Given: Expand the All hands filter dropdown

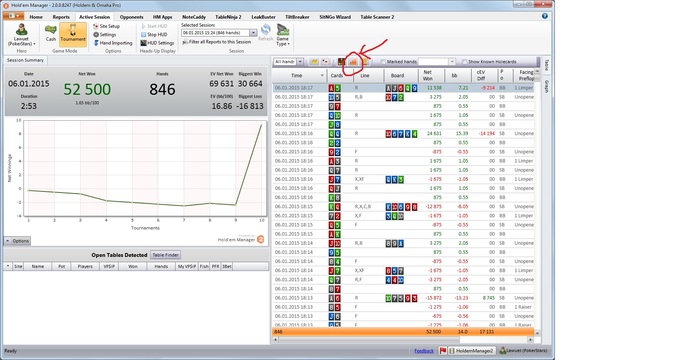Looking at the screenshot, I should pos(300,62).
